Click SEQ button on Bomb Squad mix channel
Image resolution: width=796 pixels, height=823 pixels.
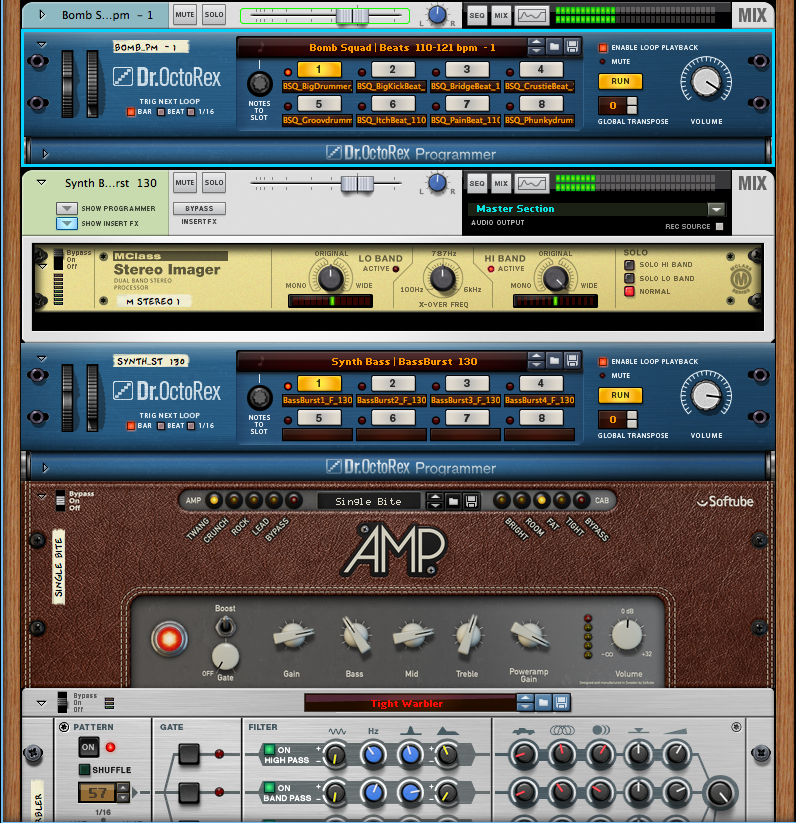pos(477,16)
